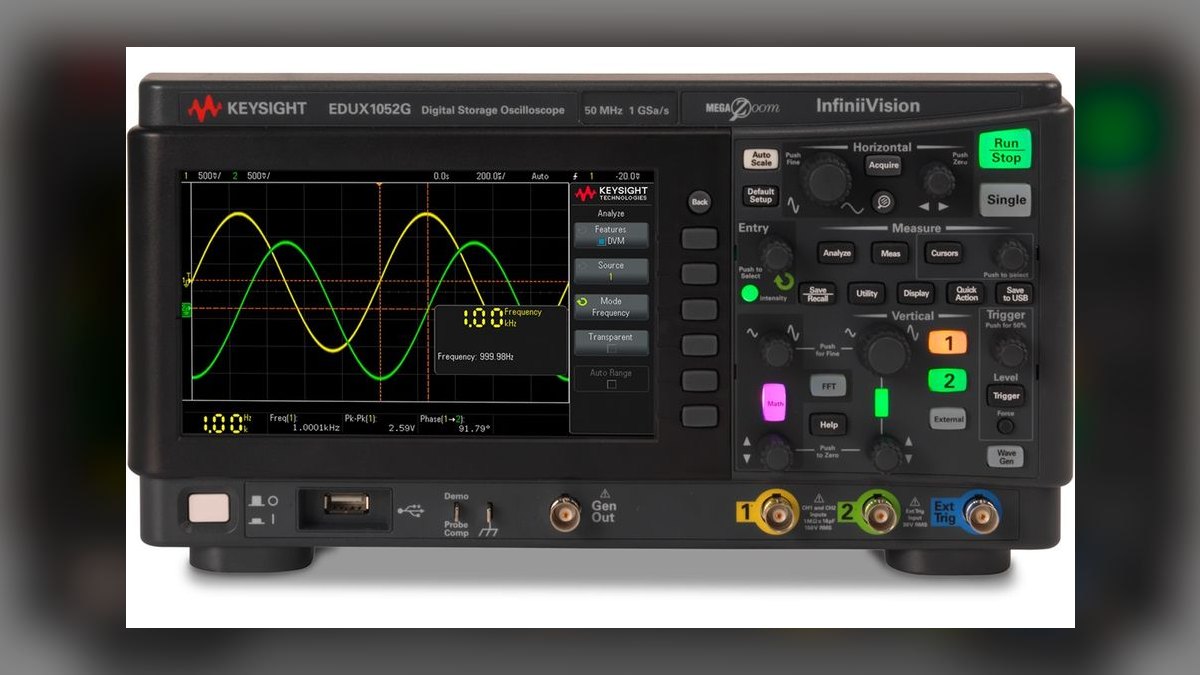Select the orange trigger time marker at top
Viewport: 1200px width, 675px height.
pos(380,186)
